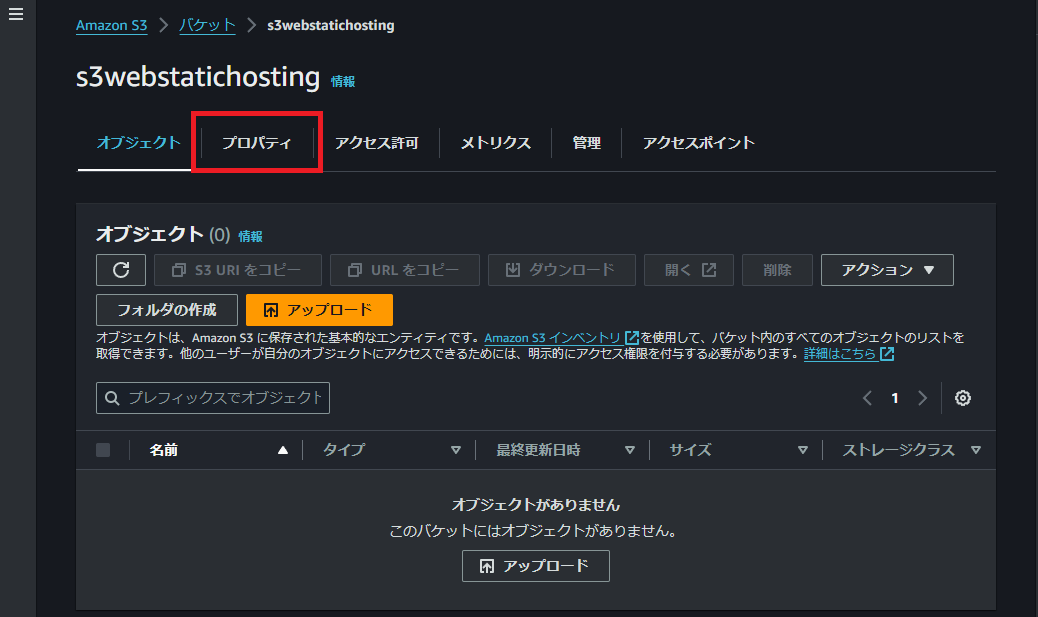Open the バケット breadcrumb link
The width and height of the screenshot is (1038, 617).
pyautogui.click(x=207, y=25)
